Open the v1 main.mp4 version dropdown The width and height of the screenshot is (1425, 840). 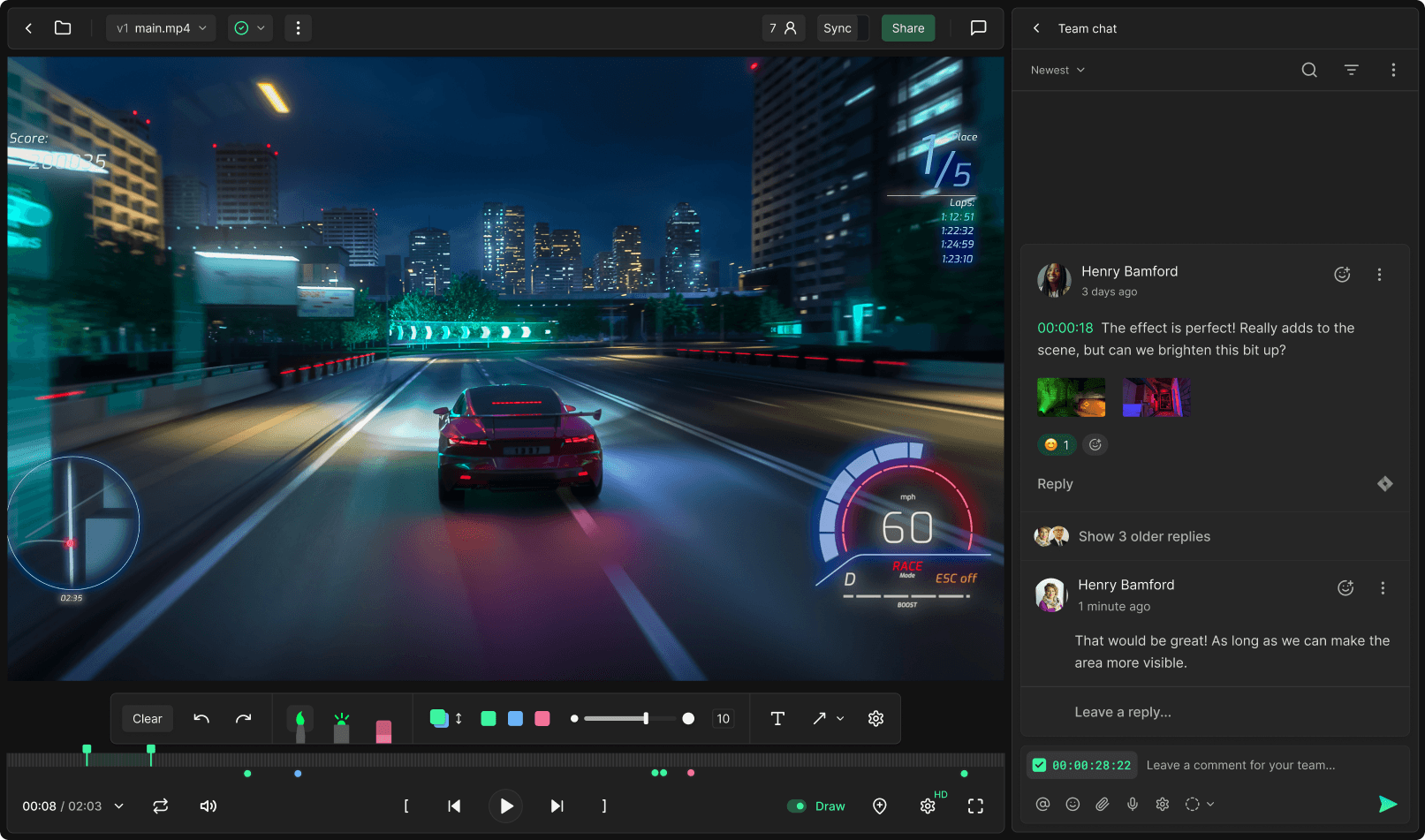162,28
